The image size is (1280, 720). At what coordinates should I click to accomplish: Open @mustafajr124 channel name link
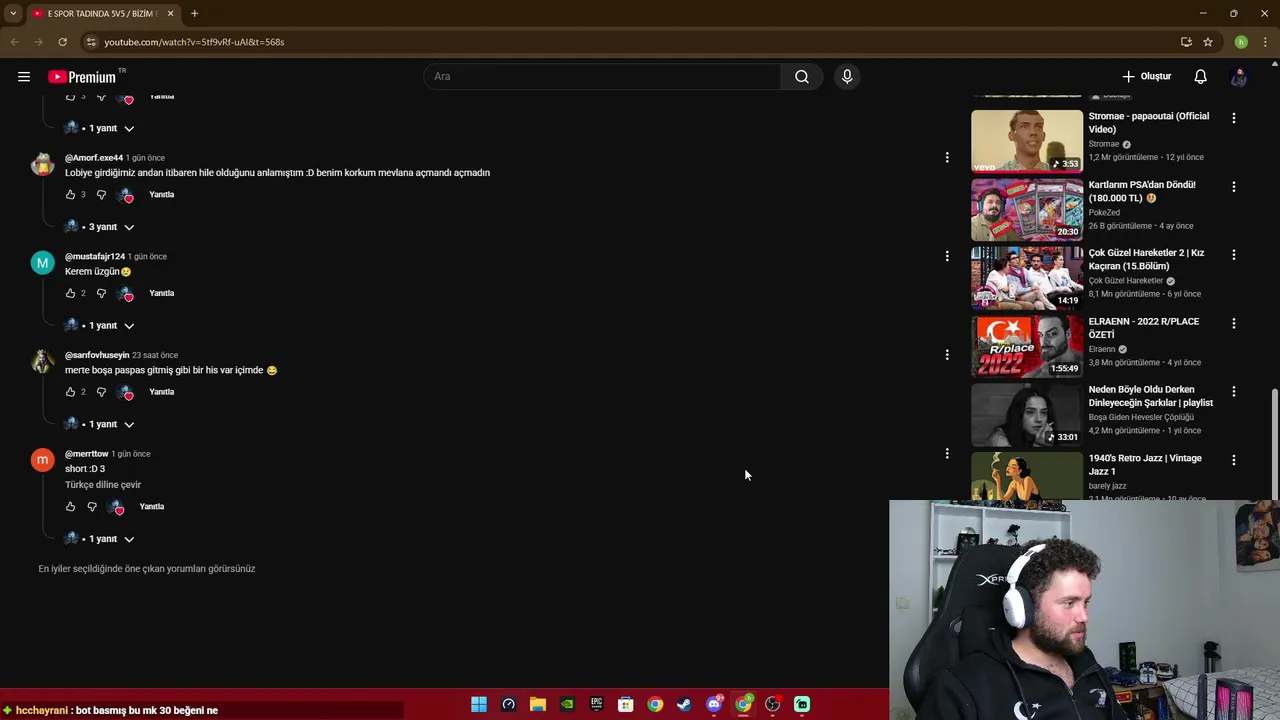95,257
